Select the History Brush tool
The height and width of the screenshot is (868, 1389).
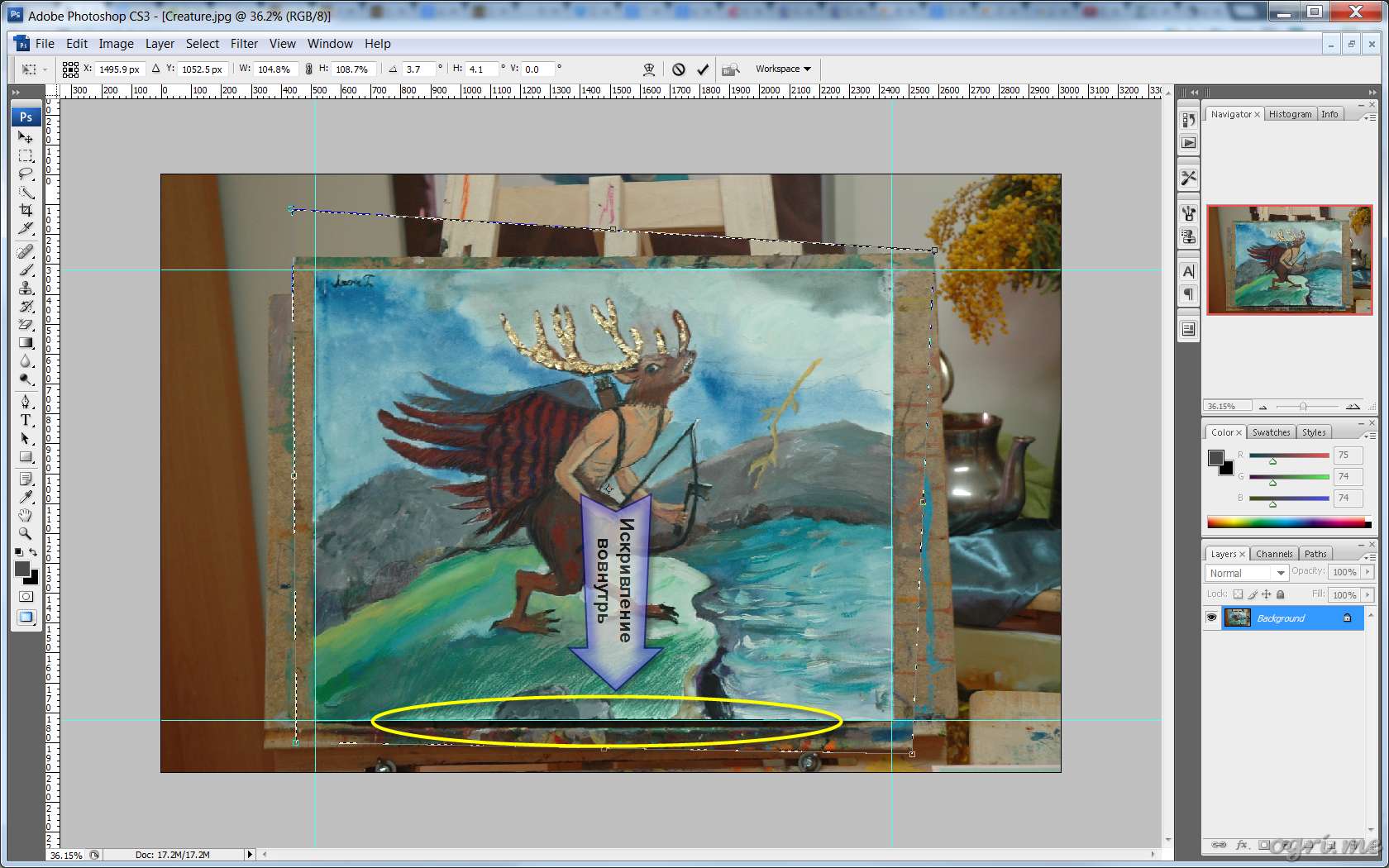pyautogui.click(x=26, y=306)
